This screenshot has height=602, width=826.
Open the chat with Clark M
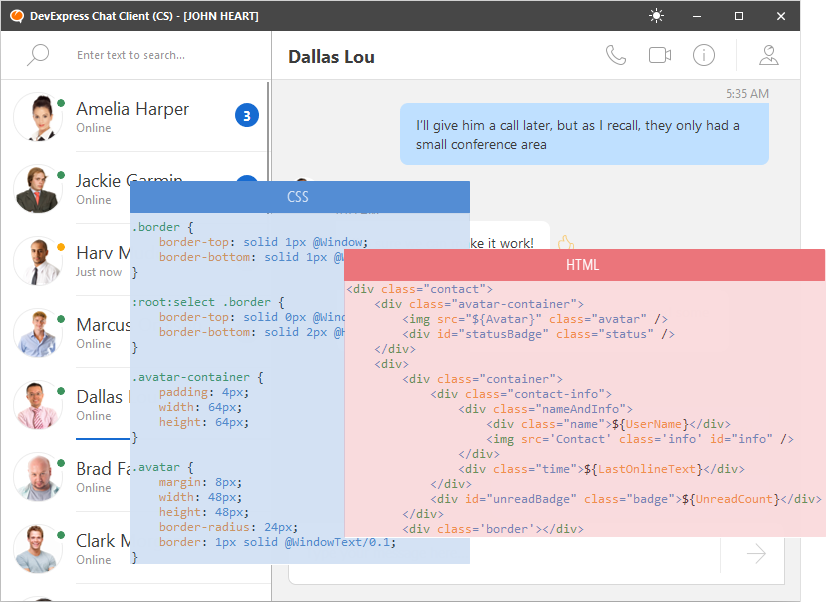(x=103, y=540)
